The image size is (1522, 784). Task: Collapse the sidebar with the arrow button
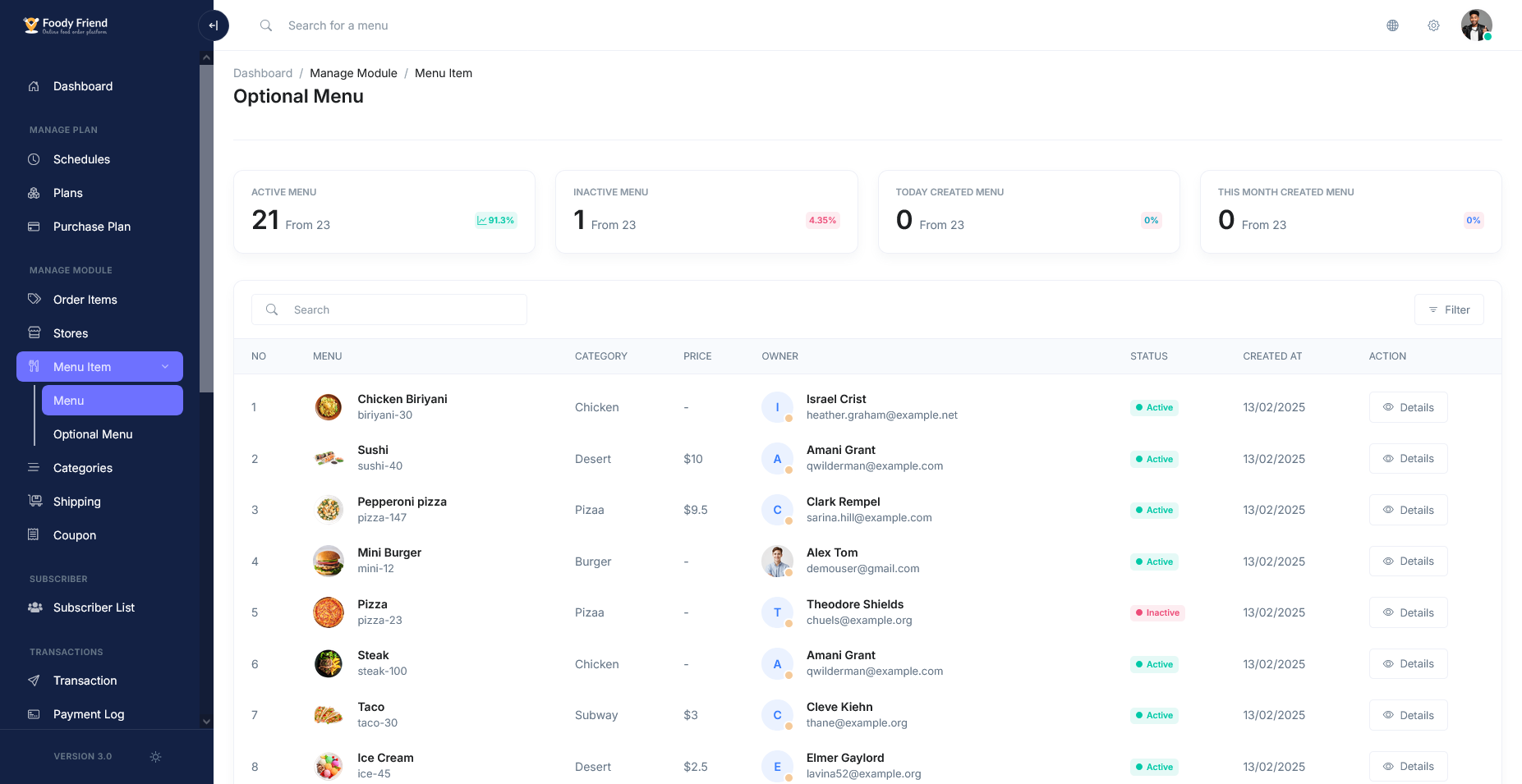click(x=214, y=25)
